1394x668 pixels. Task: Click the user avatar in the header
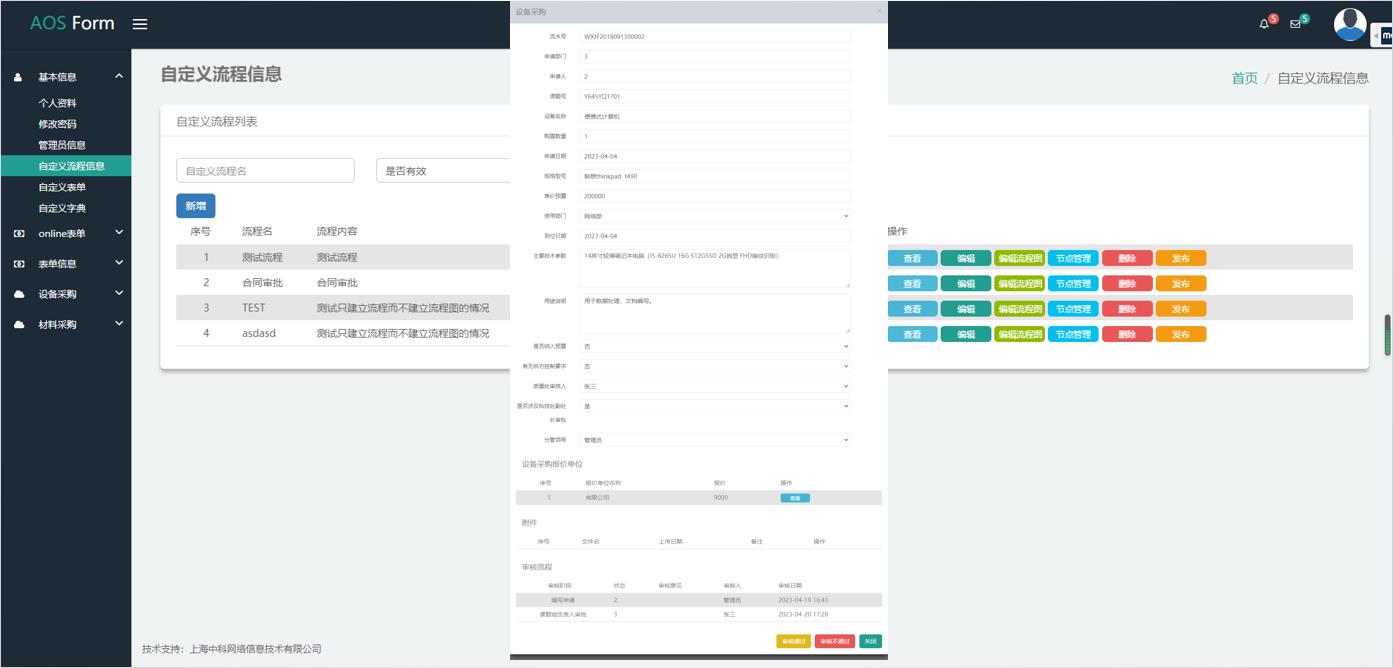[1349, 24]
